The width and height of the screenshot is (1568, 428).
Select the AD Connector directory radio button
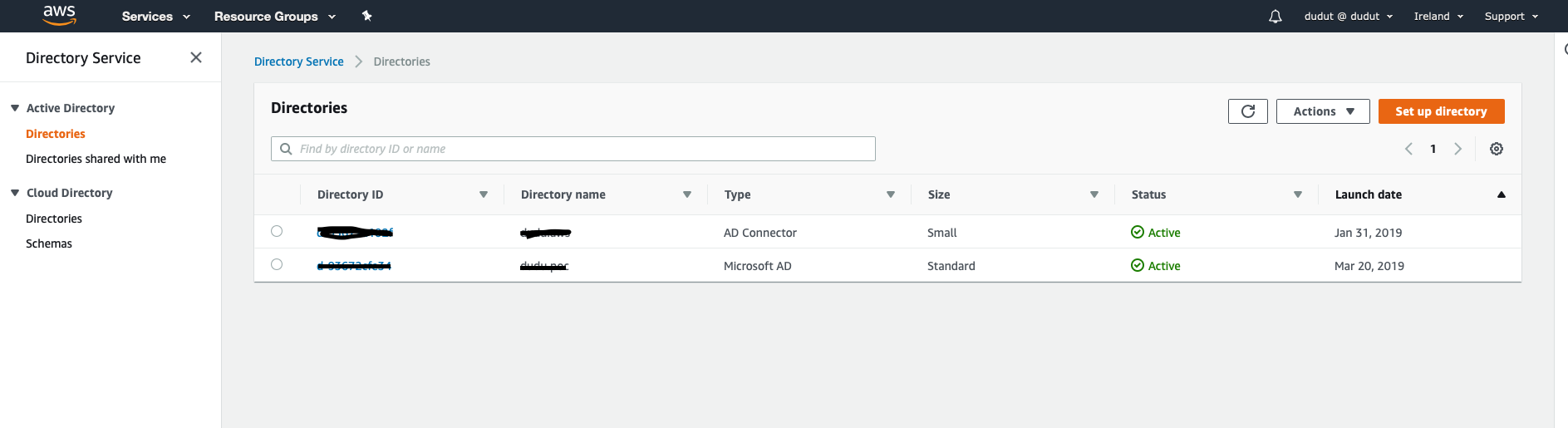tap(277, 231)
